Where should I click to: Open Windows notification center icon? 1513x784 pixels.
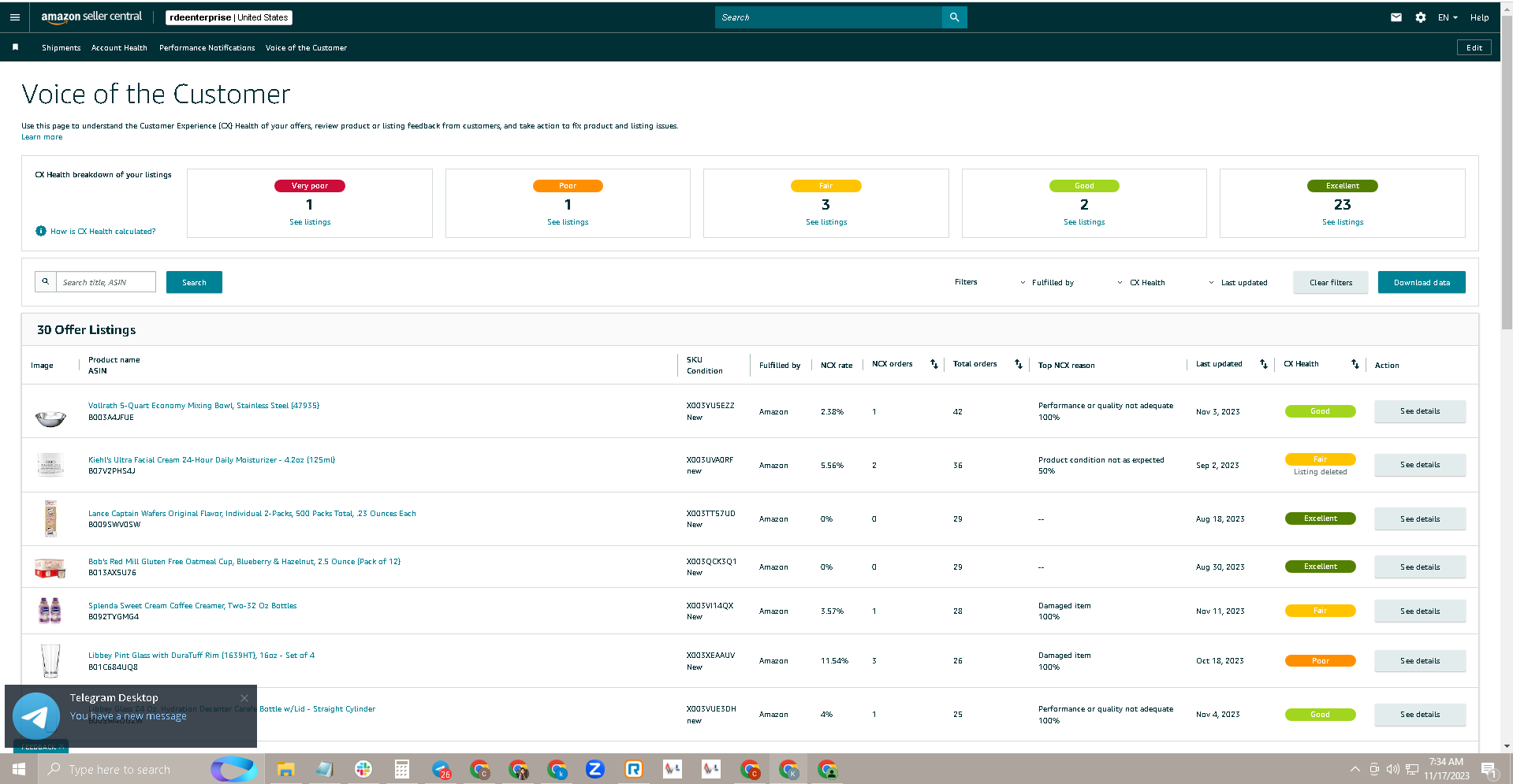[x=1489, y=770]
